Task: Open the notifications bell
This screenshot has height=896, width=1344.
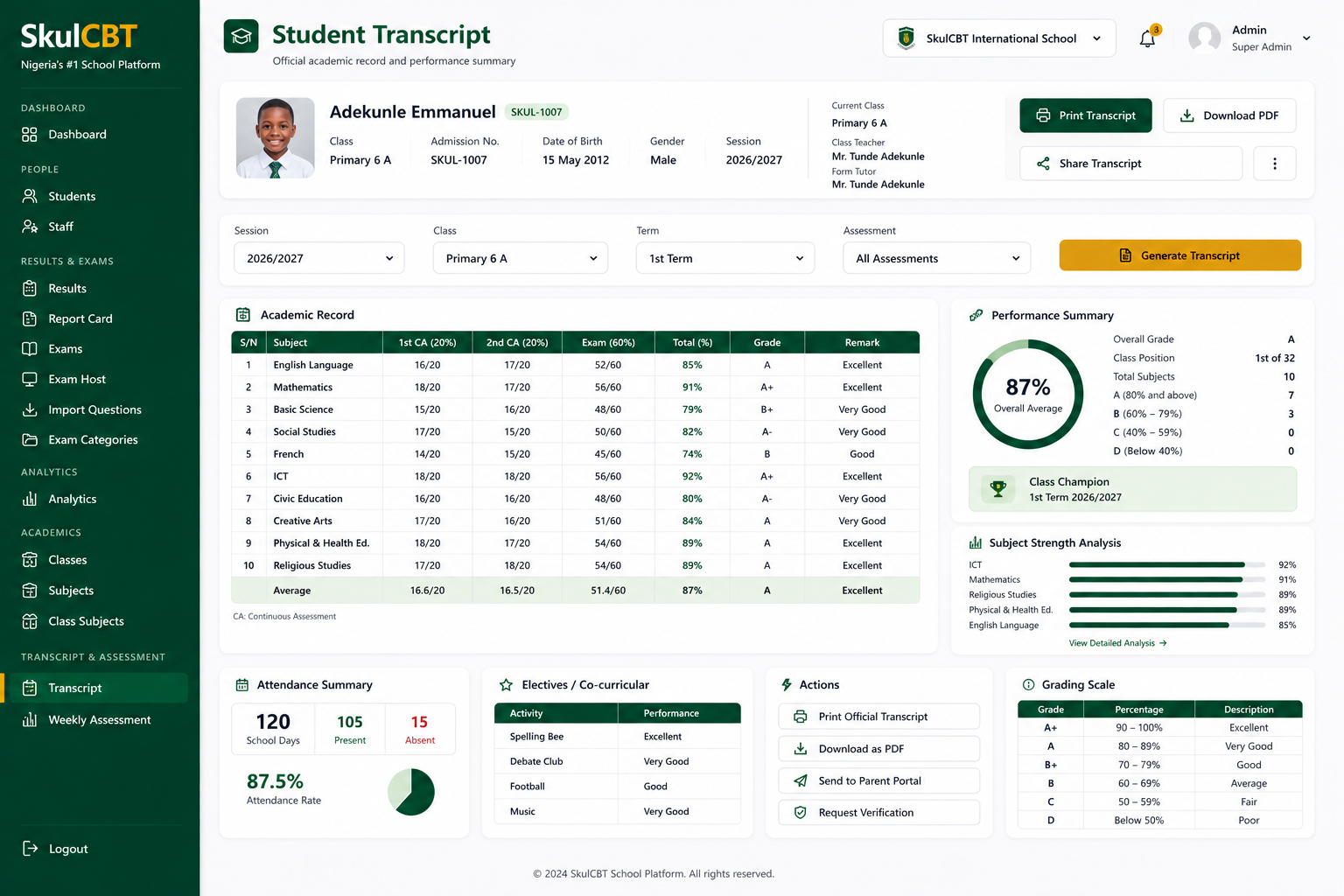Action: 1147,38
